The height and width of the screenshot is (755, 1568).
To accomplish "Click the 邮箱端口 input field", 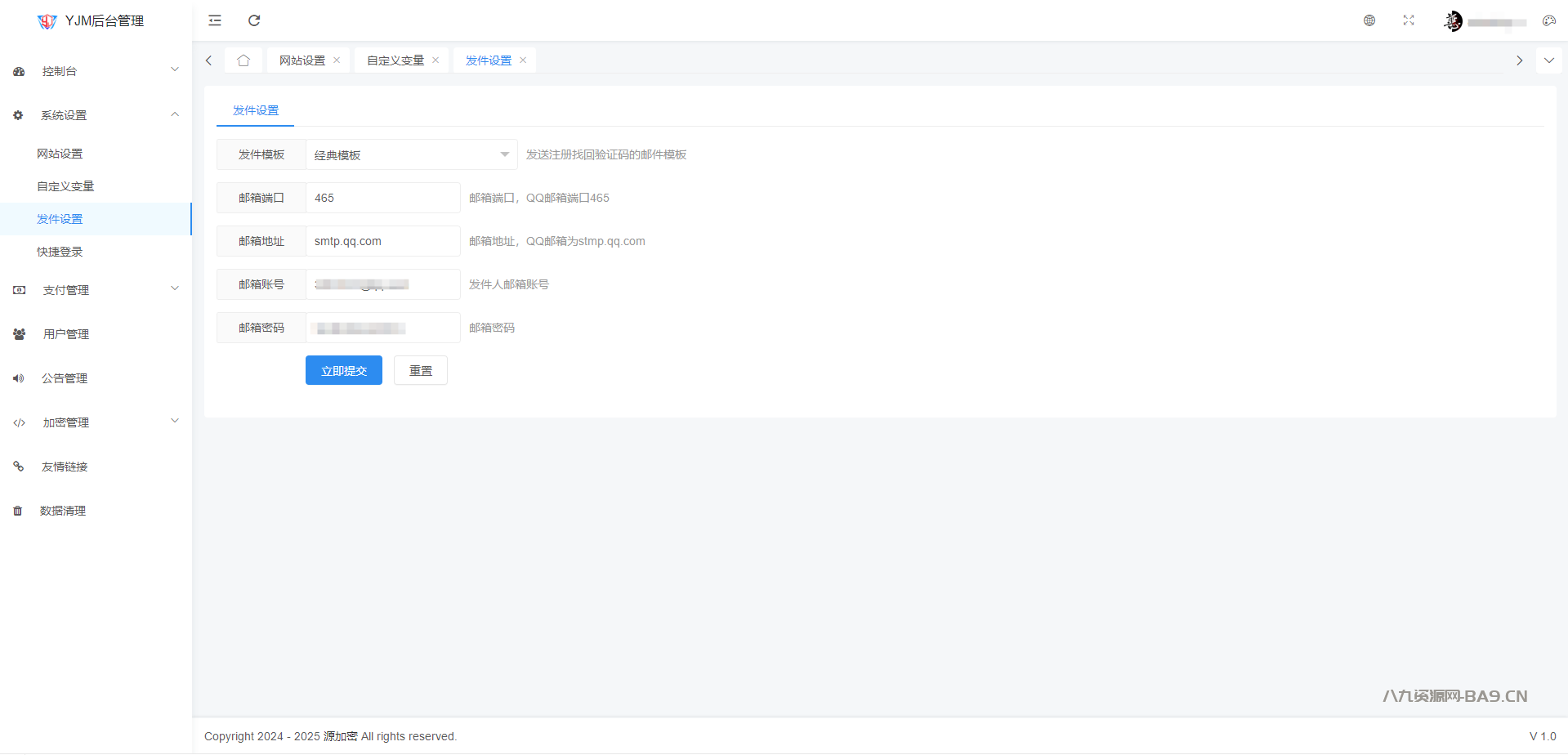I will 382,198.
